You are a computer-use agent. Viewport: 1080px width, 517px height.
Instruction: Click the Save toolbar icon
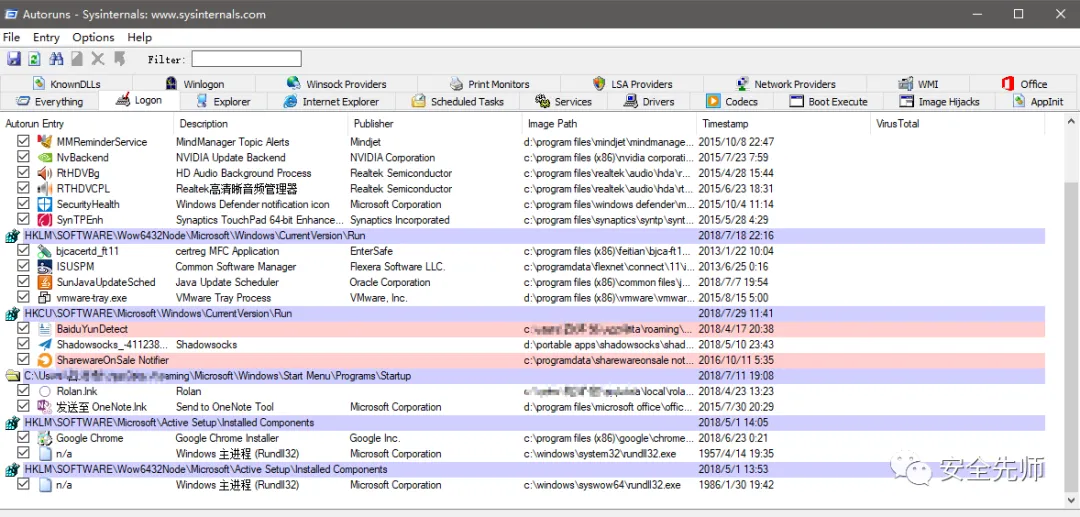tap(14, 59)
